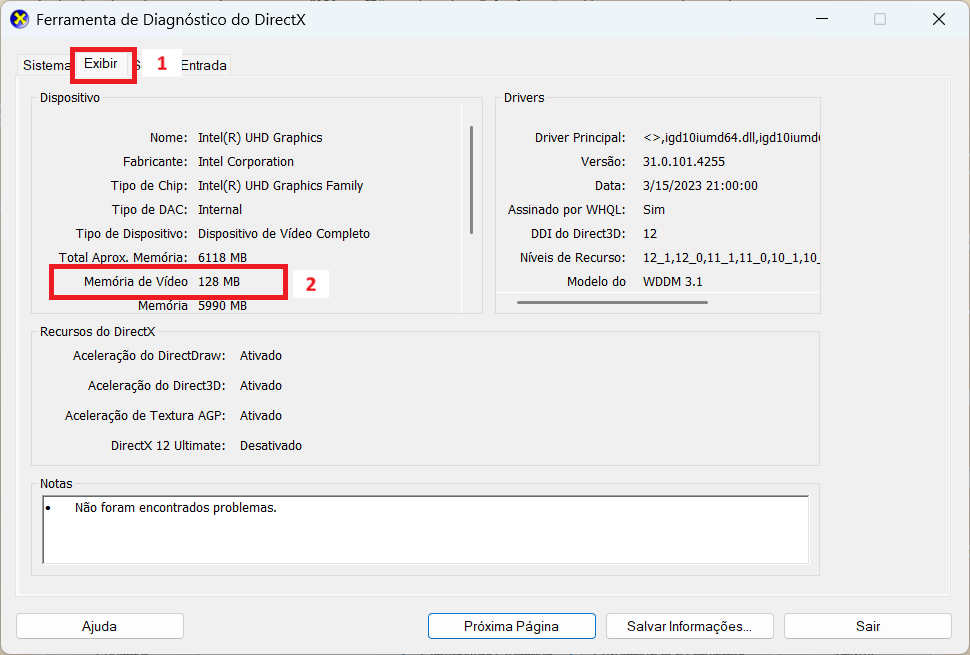
Task: Click 'Ativado' next to Aceleração do DirectDraw
Action: point(261,356)
